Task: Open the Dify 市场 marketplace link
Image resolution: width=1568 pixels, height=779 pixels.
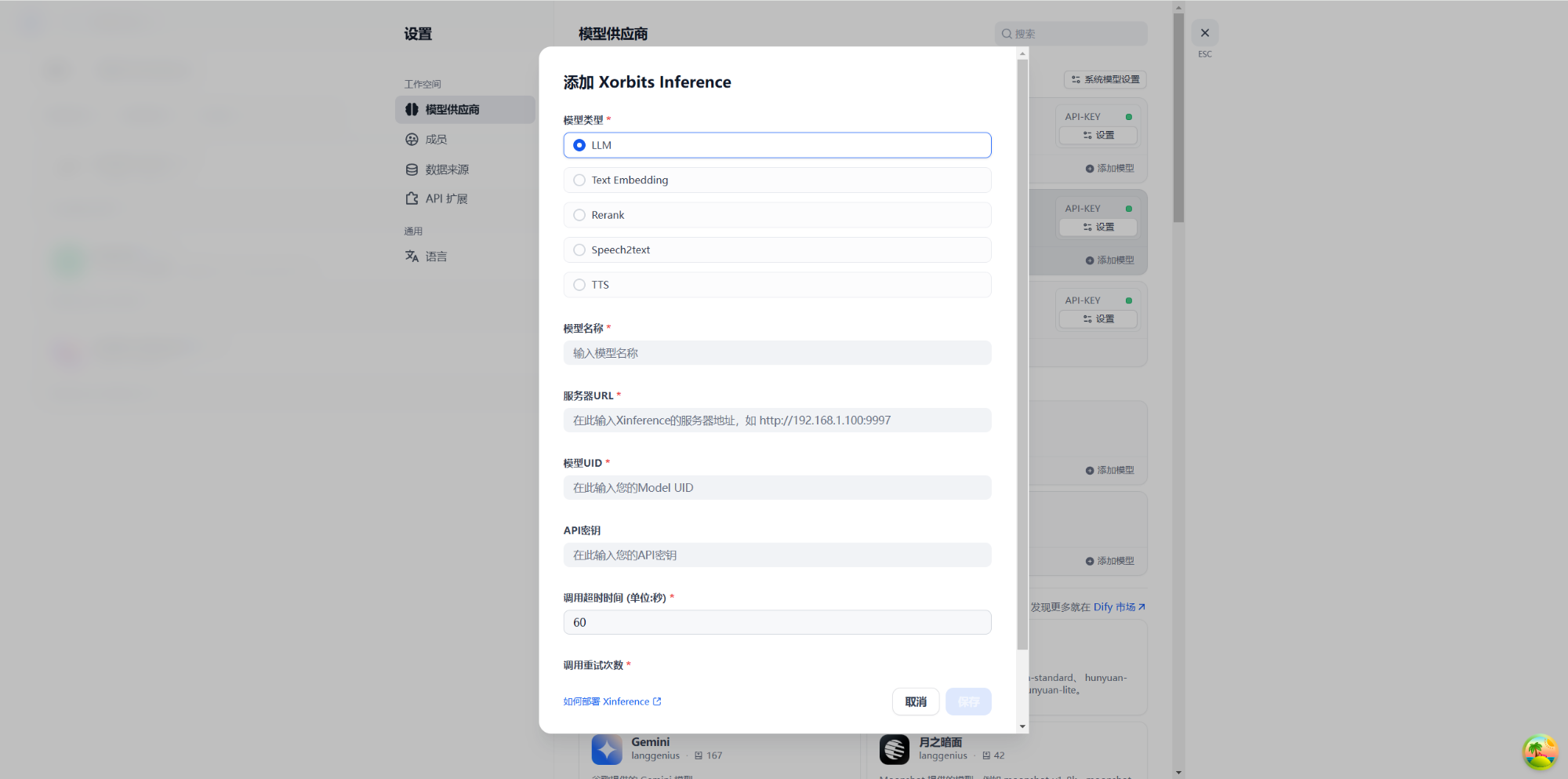Action: [x=1120, y=607]
